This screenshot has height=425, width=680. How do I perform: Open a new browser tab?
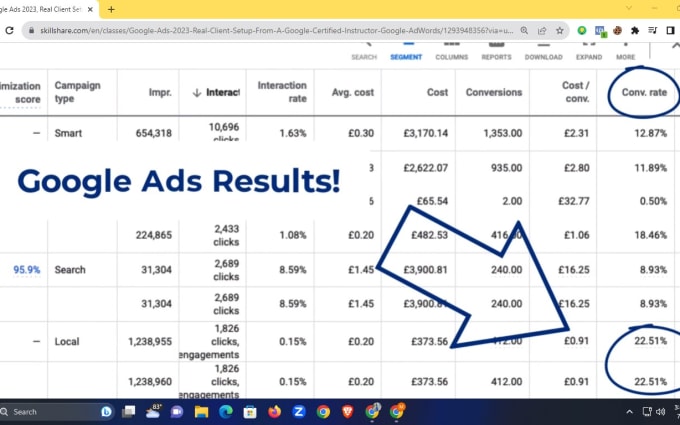(x=110, y=9)
